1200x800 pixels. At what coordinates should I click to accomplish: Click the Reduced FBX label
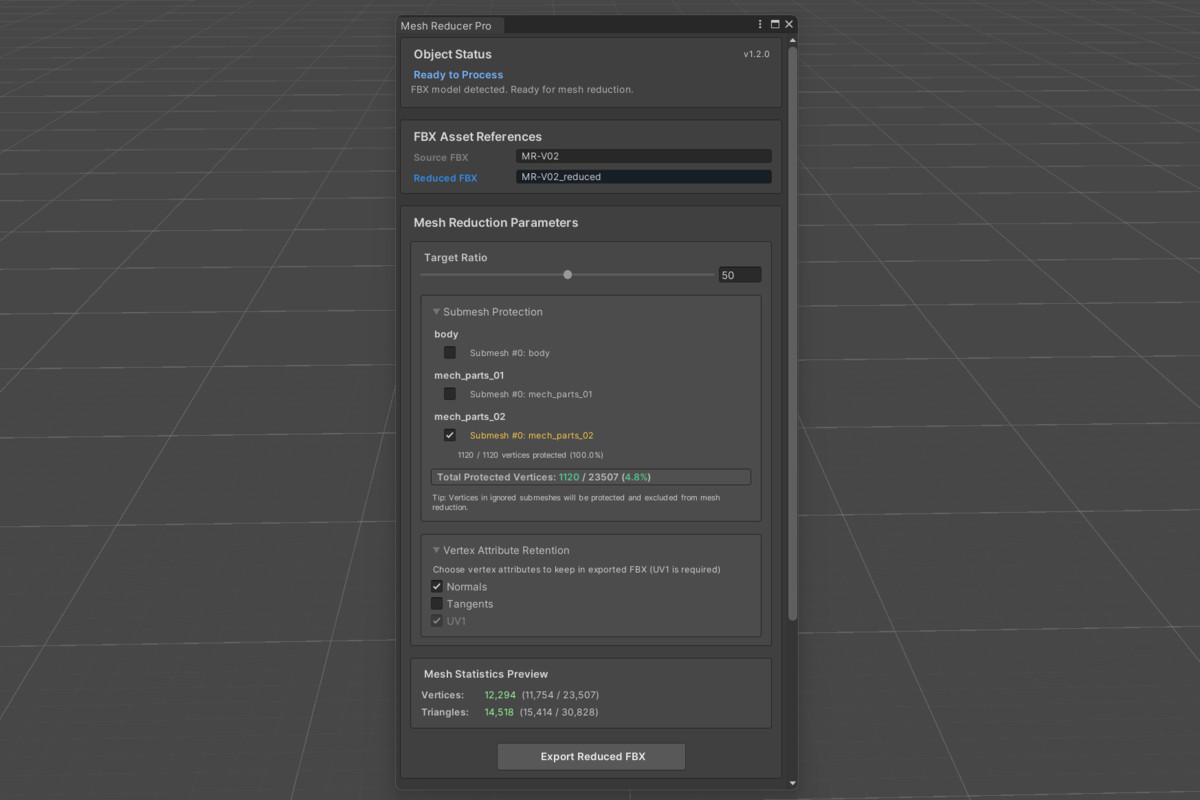(x=446, y=178)
